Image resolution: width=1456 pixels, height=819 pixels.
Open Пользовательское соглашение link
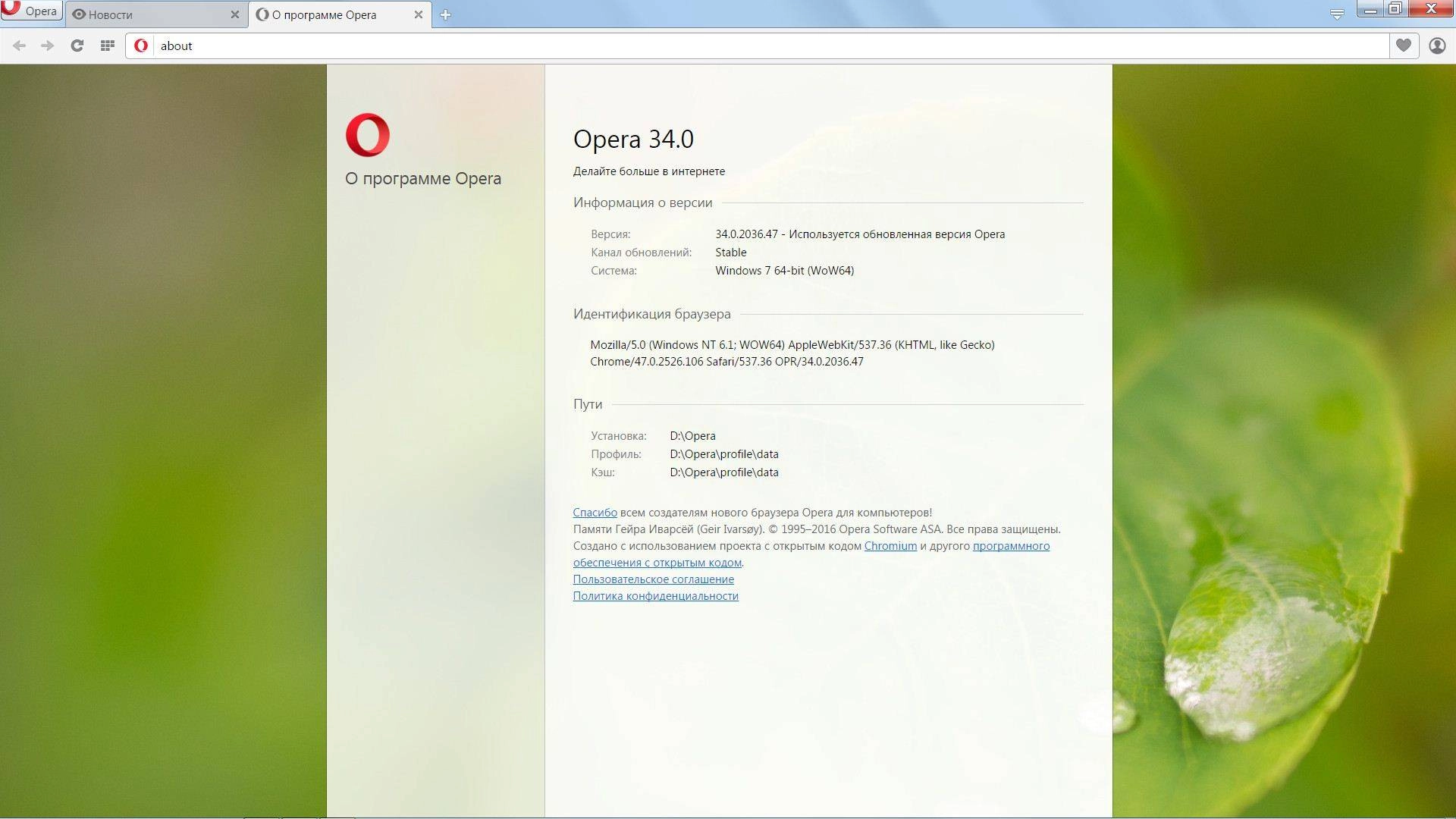coord(653,579)
